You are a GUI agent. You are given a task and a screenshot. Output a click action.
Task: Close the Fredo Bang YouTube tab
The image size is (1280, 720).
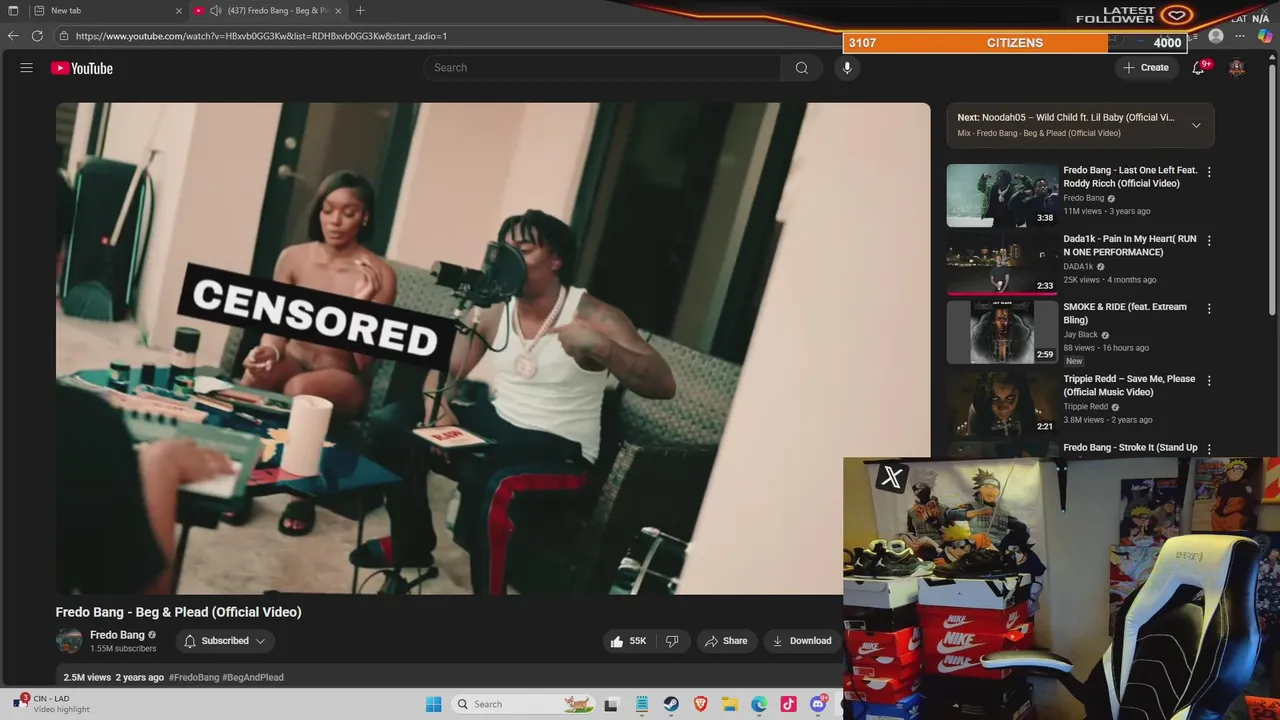(338, 11)
